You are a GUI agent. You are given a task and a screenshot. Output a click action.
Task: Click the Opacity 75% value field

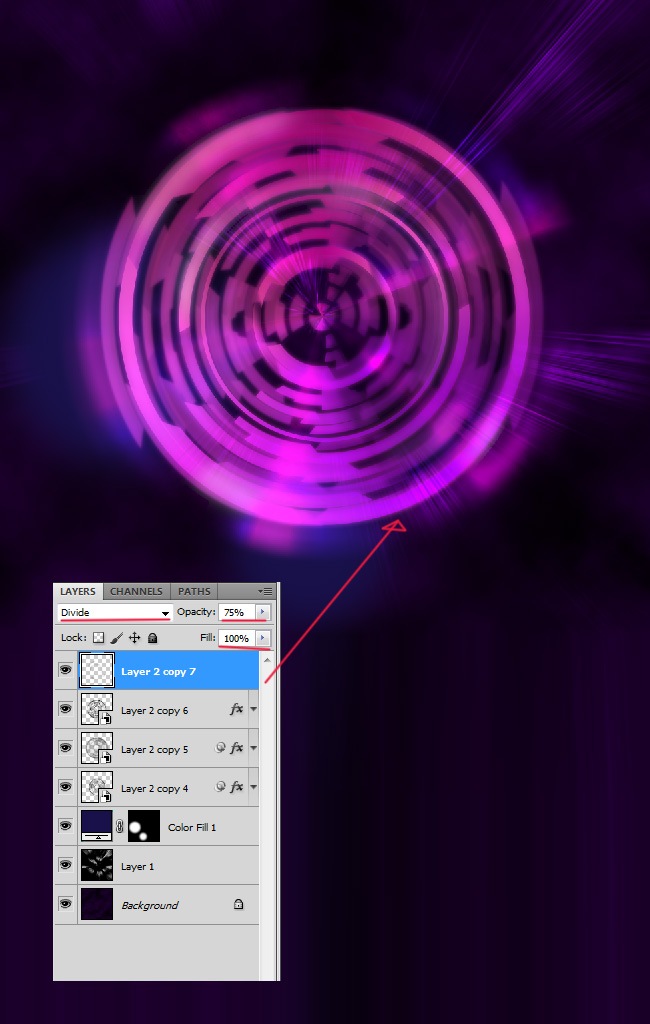tap(237, 613)
